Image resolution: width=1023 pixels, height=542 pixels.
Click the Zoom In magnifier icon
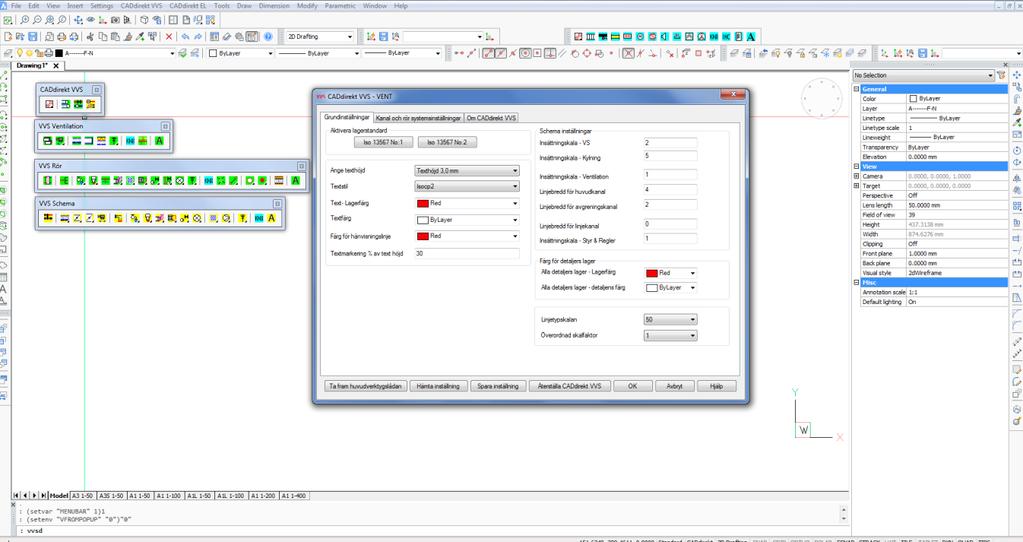[25, 21]
